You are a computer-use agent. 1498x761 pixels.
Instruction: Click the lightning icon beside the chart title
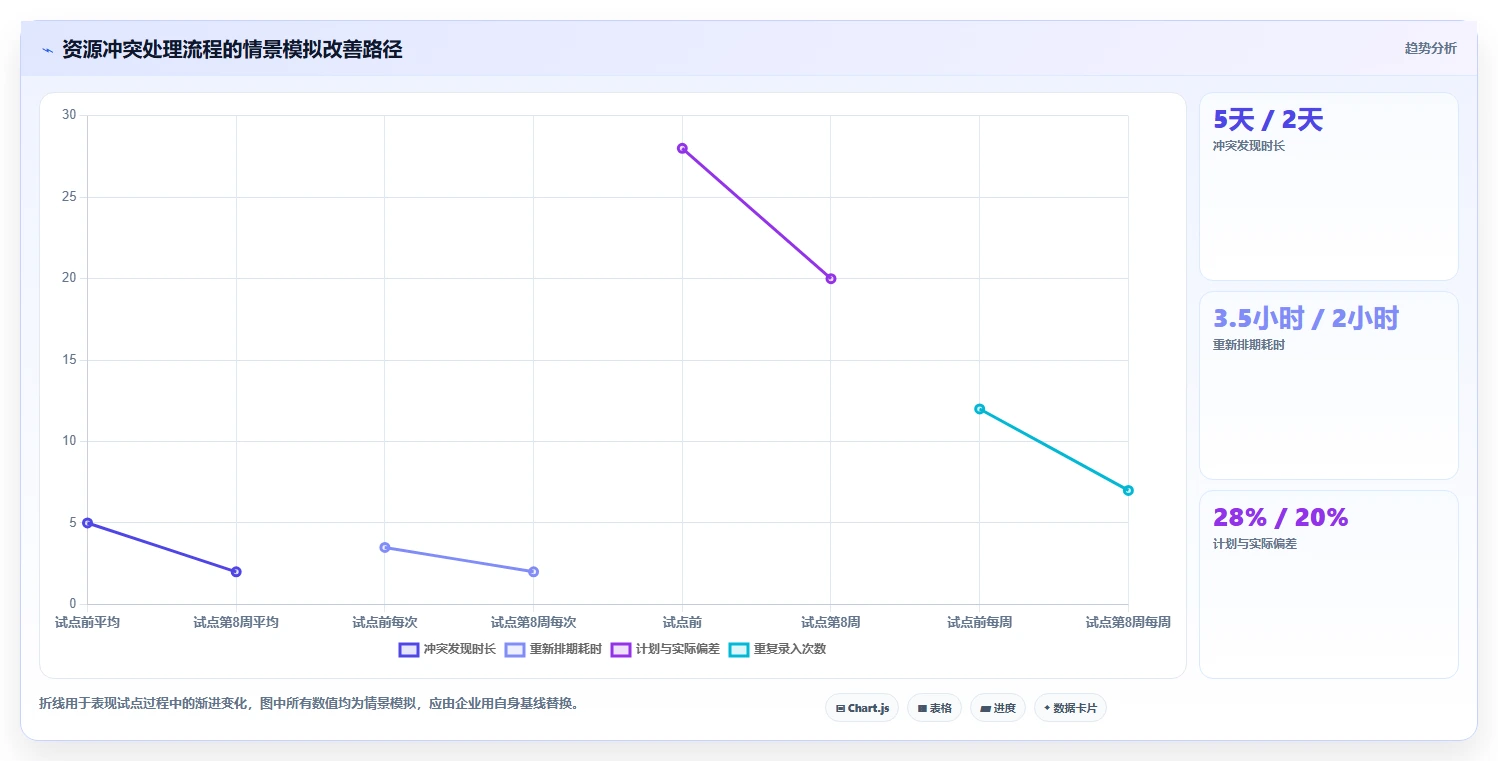click(47, 50)
